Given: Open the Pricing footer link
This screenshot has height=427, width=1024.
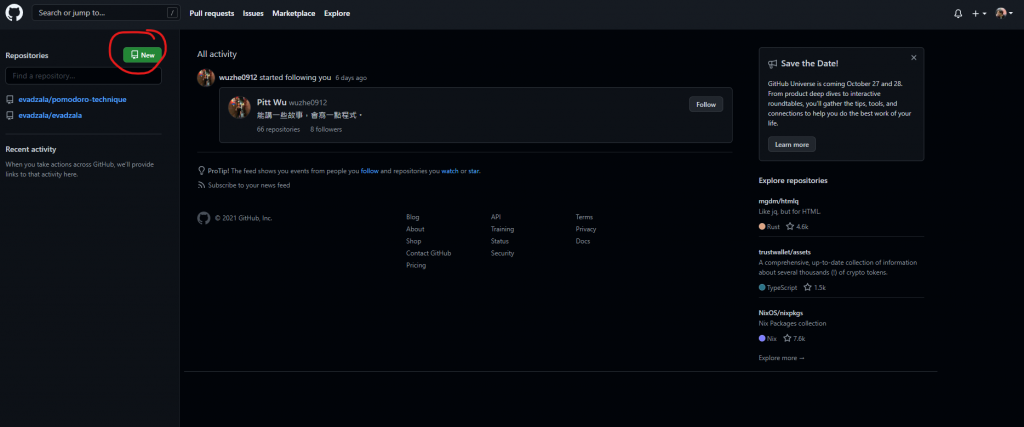Looking at the screenshot, I should (416, 266).
